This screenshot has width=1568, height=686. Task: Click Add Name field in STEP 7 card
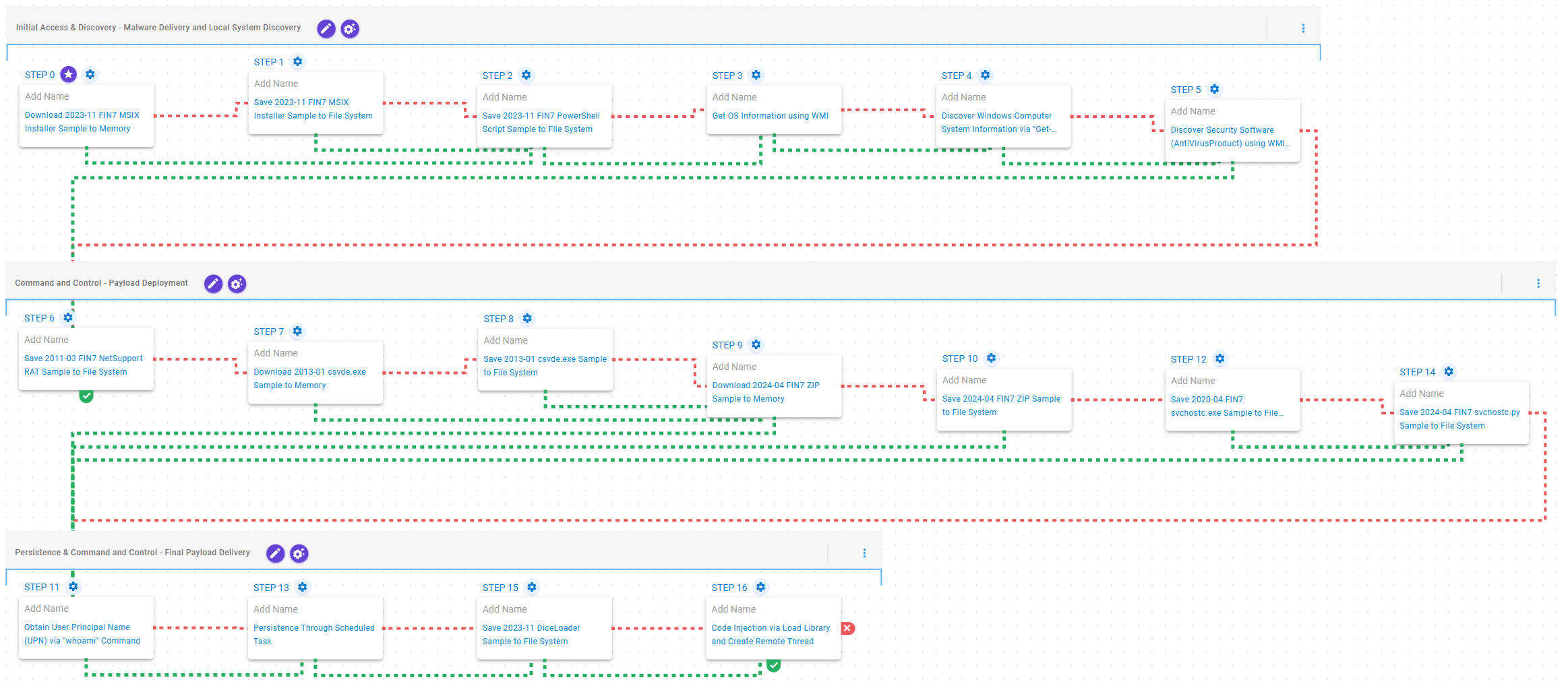click(x=276, y=353)
